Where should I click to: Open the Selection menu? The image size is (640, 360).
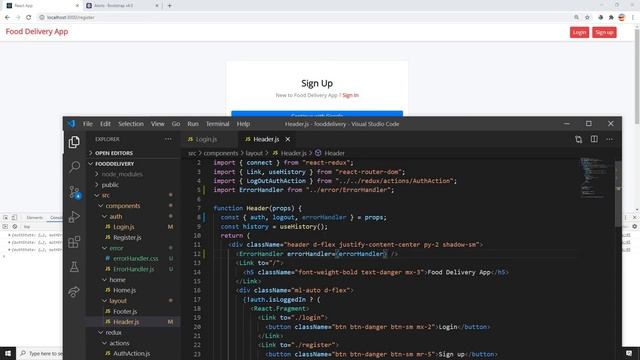[x=131, y=124]
